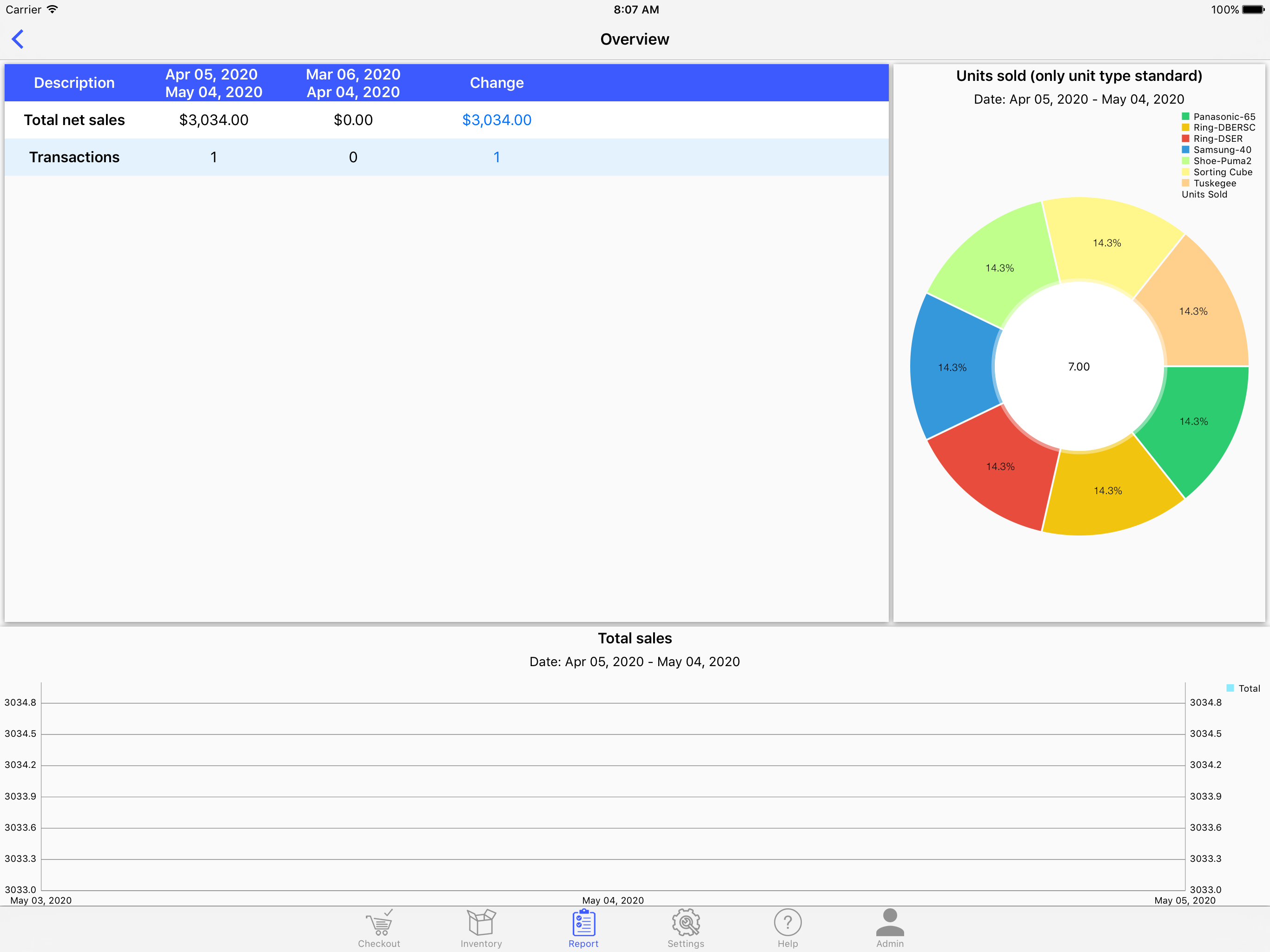Click the Mar 06 – Apr 04 column header
The height and width of the screenshot is (952, 1270).
[x=353, y=83]
